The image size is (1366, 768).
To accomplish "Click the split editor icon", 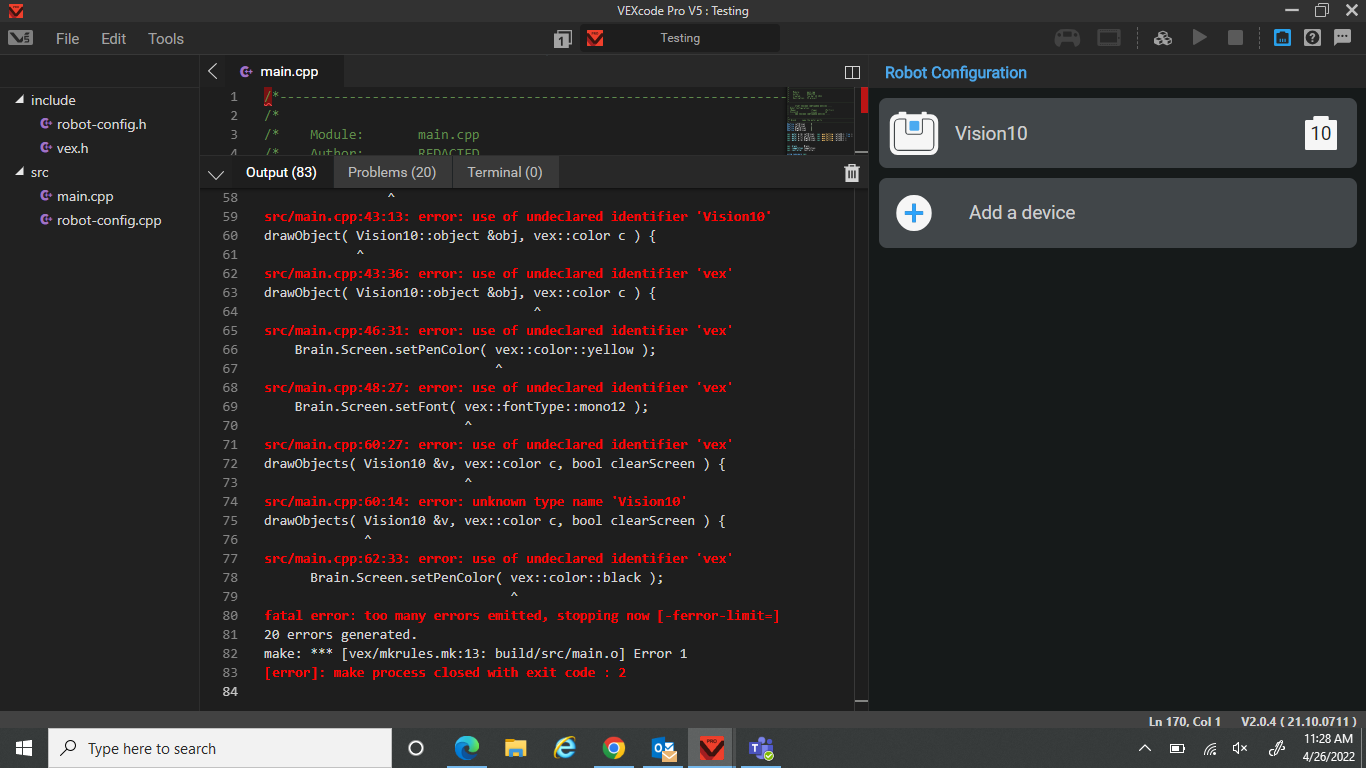I will (x=853, y=72).
